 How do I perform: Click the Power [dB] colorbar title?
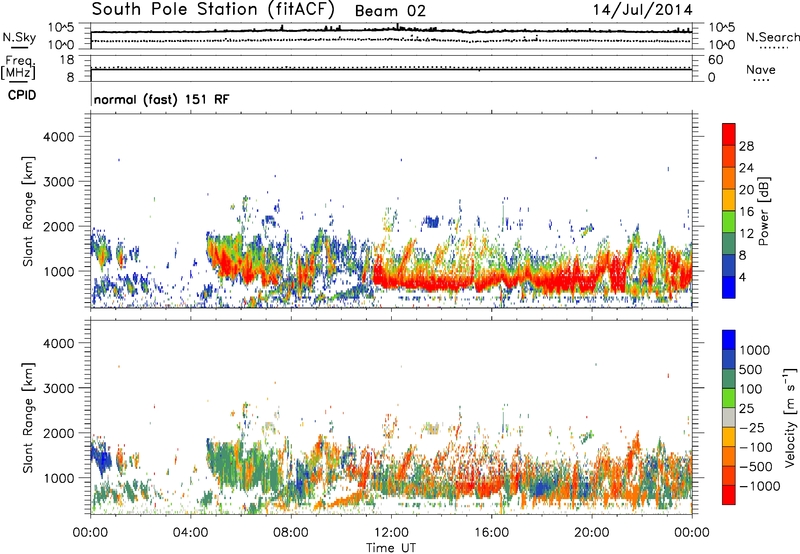[x=763, y=211]
